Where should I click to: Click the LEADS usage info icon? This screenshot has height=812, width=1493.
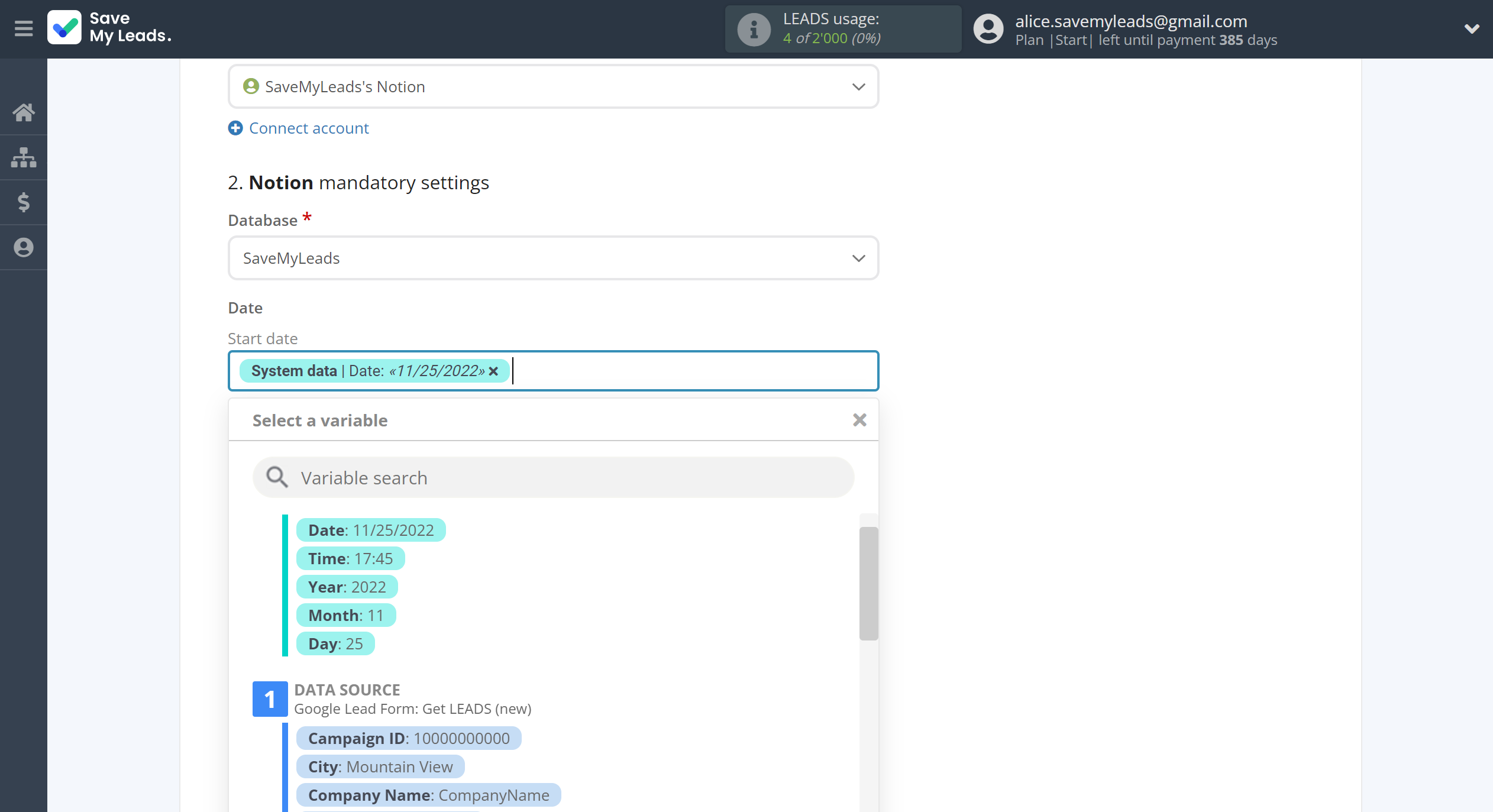point(754,29)
